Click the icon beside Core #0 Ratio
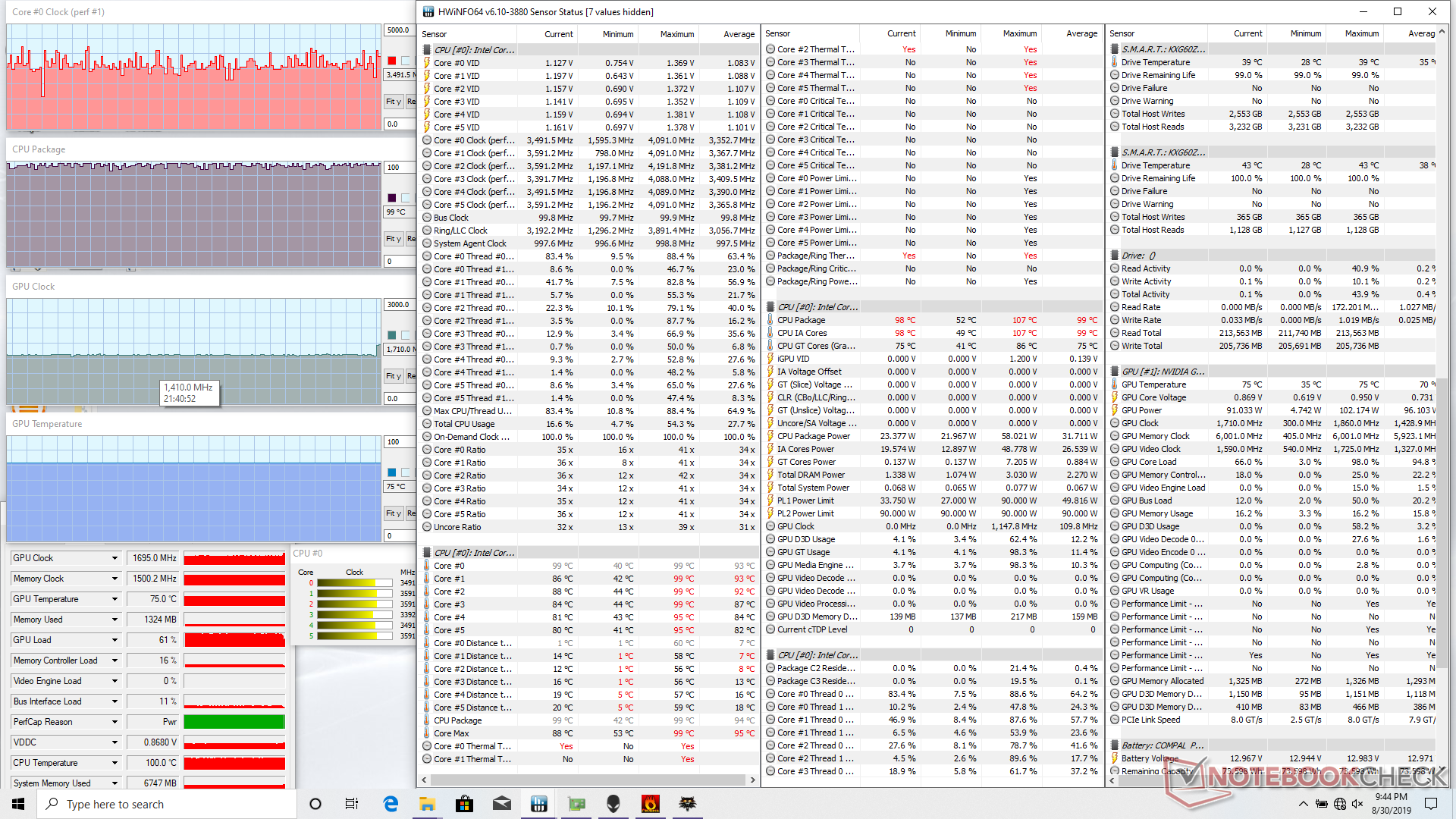The image size is (1456, 819). (x=428, y=450)
